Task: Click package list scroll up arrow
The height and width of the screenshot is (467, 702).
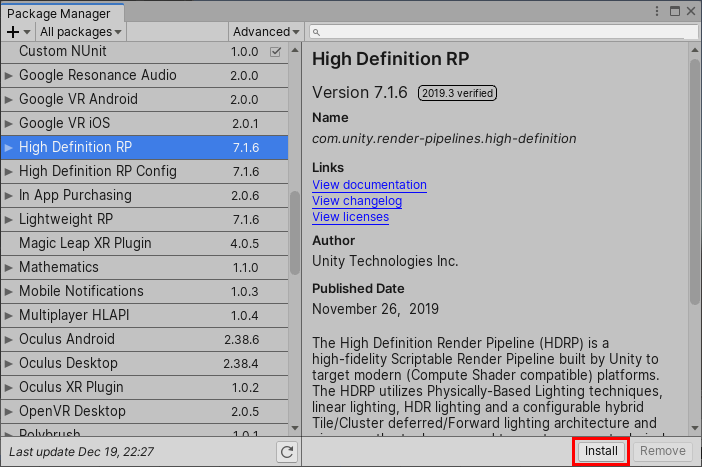Action: point(295,50)
